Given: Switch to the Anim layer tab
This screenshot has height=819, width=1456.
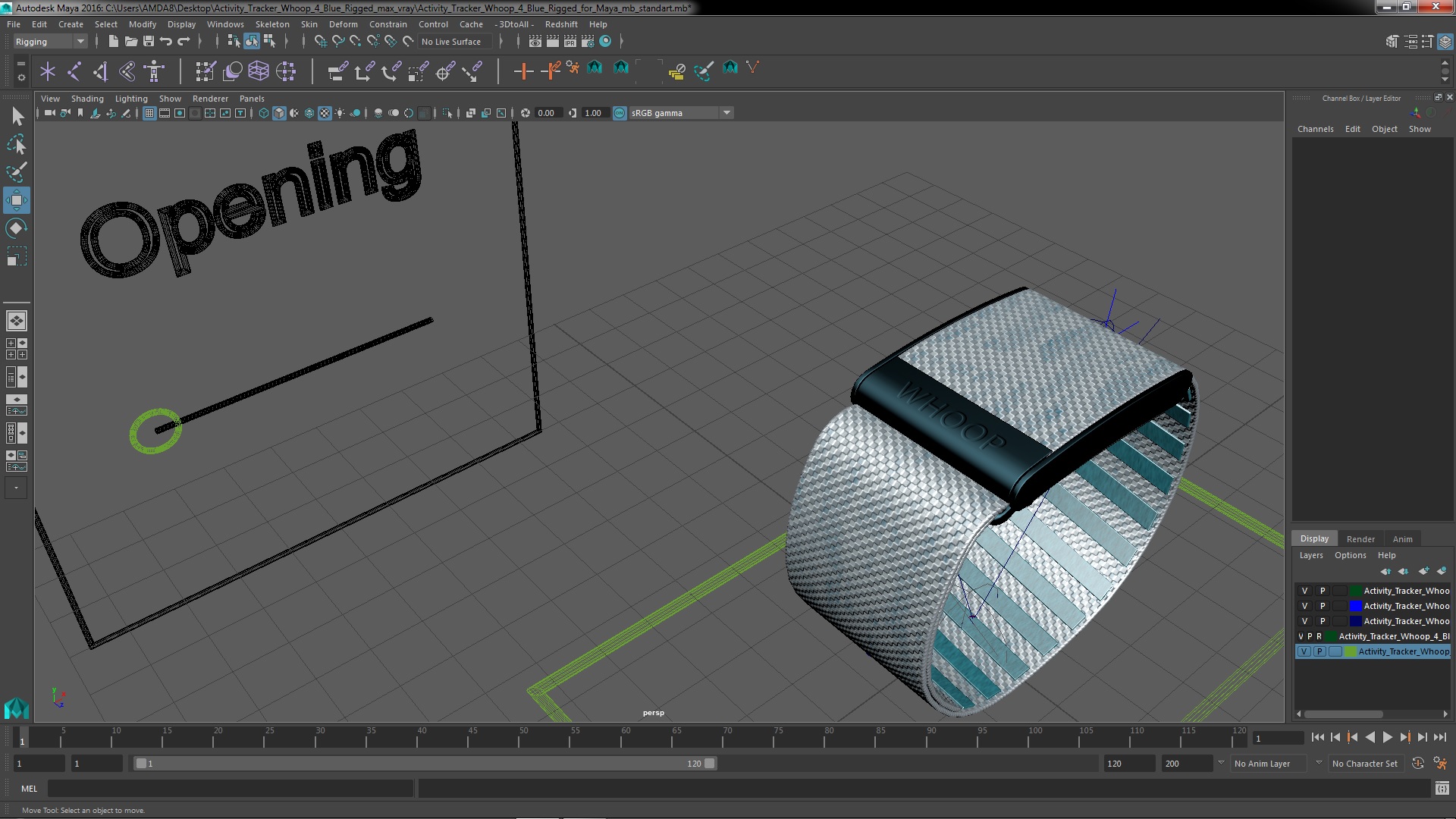Looking at the screenshot, I should [1402, 539].
